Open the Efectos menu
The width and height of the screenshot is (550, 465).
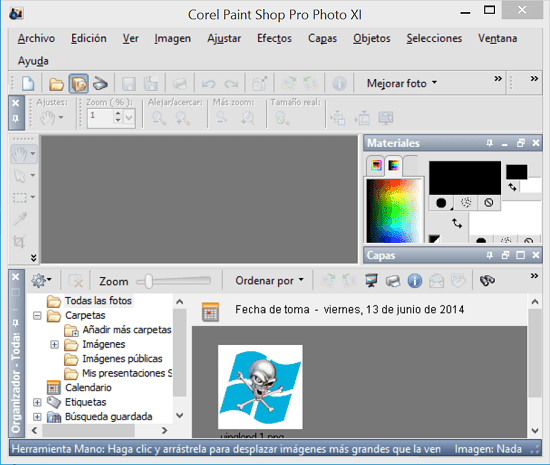coord(274,38)
